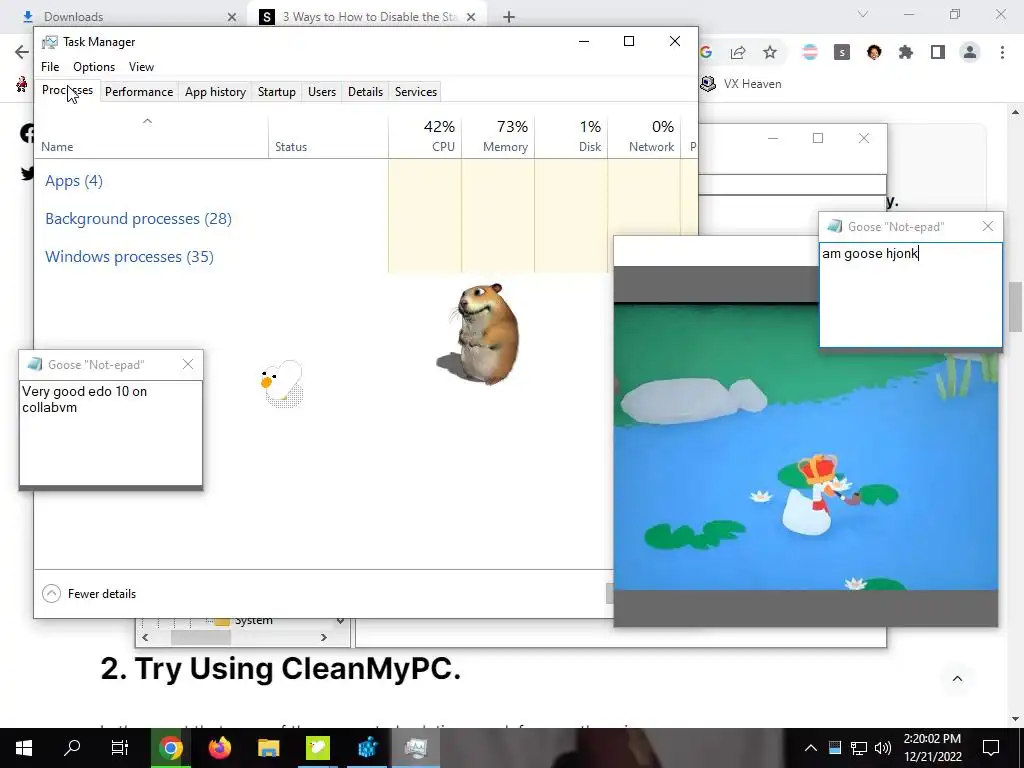Sort processes by the Status column
This screenshot has width=1024, height=768.
[328, 136]
